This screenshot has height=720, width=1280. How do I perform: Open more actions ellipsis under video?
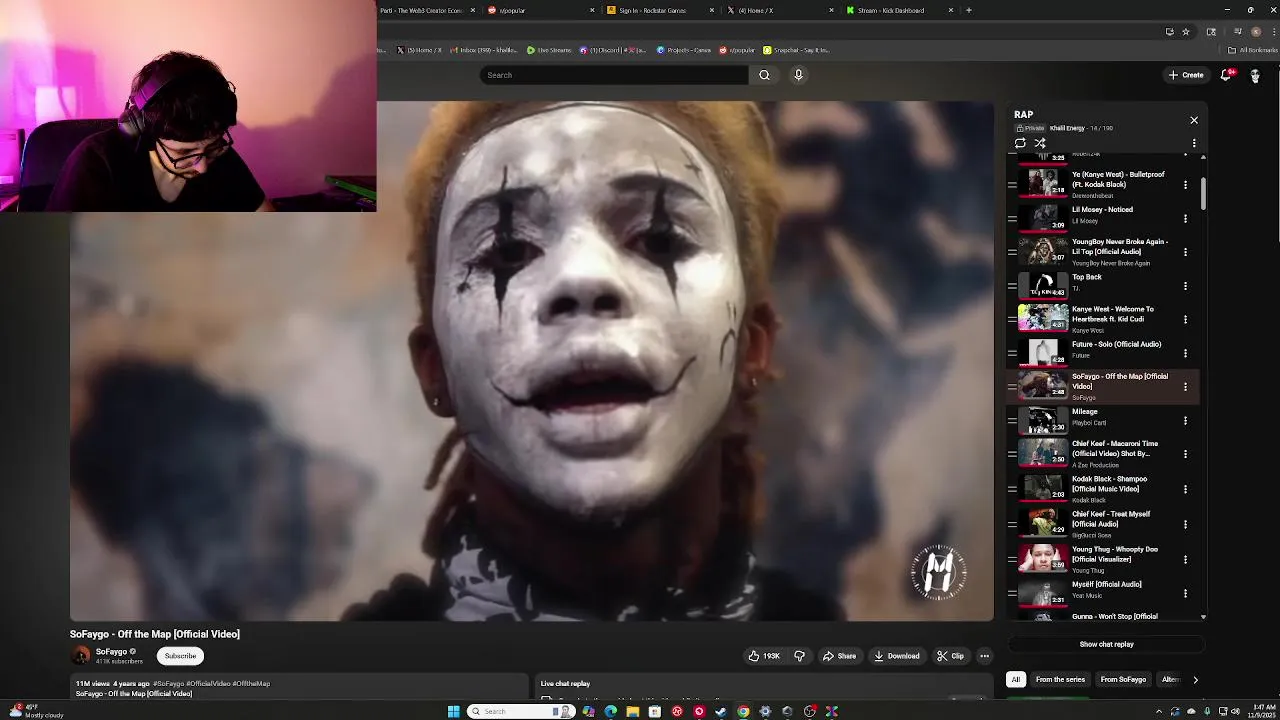(984, 656)
